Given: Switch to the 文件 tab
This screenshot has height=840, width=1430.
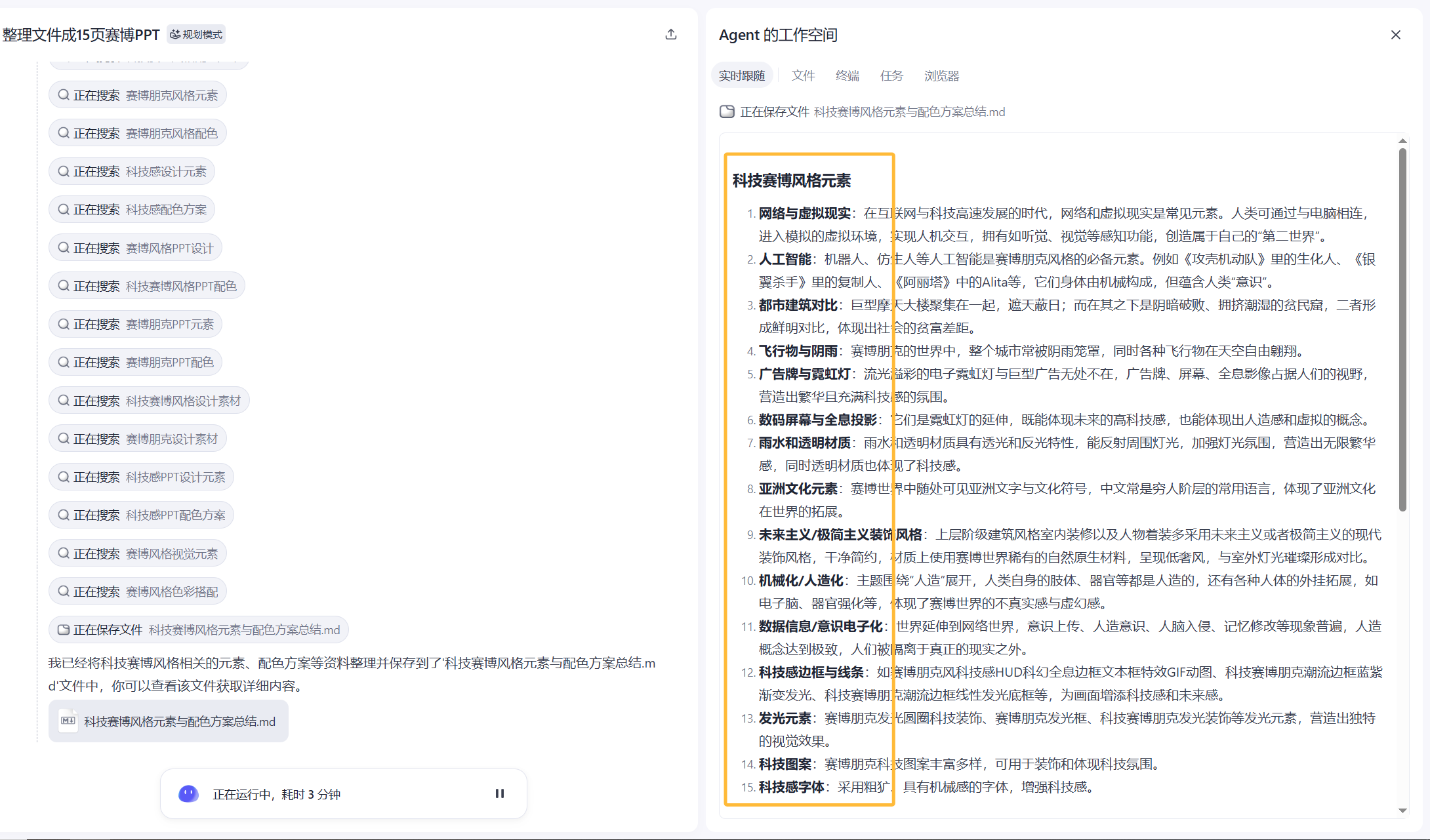Looking at the screenshot, I should coord(803,76).
